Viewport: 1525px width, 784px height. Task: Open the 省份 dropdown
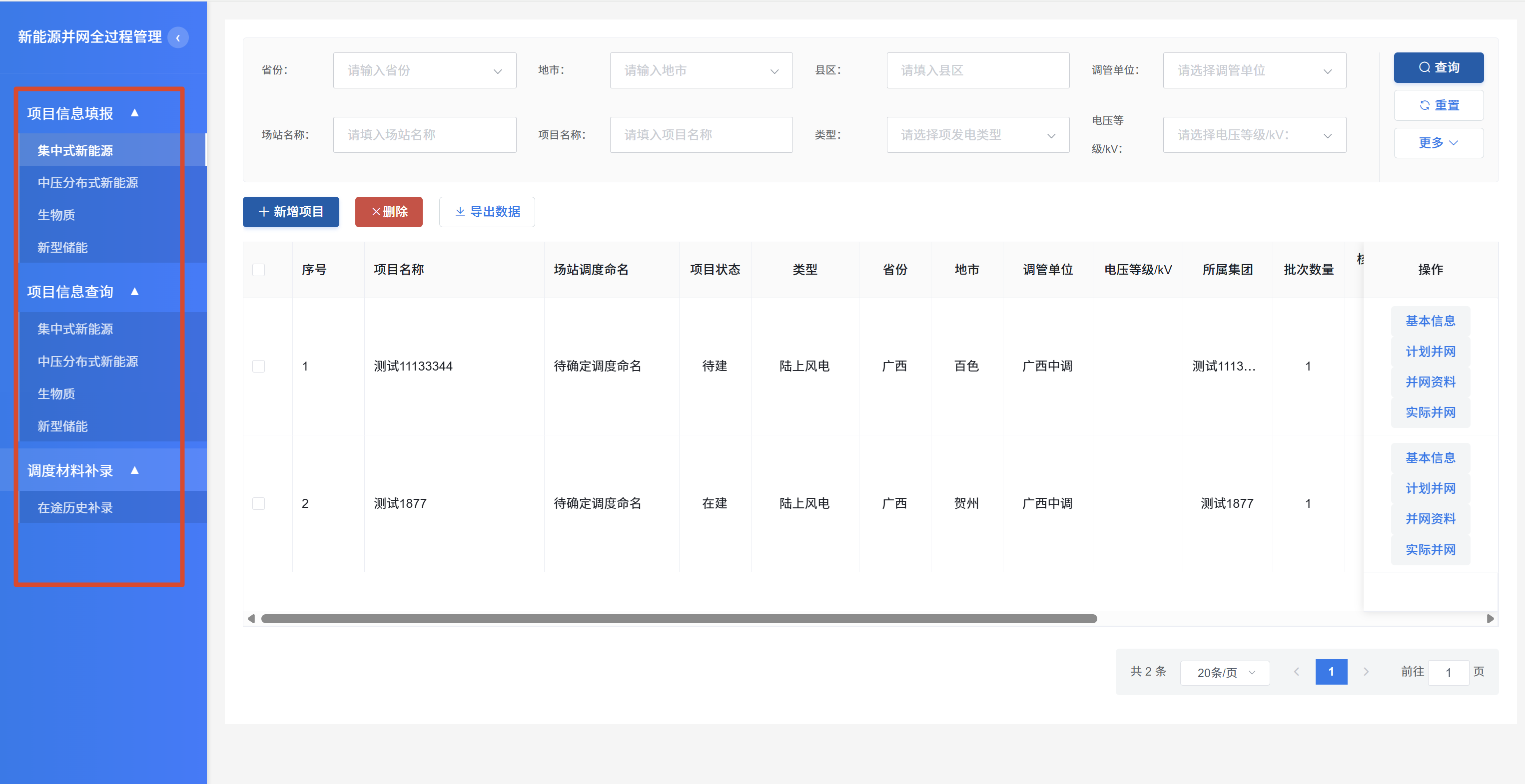[424, 70]
